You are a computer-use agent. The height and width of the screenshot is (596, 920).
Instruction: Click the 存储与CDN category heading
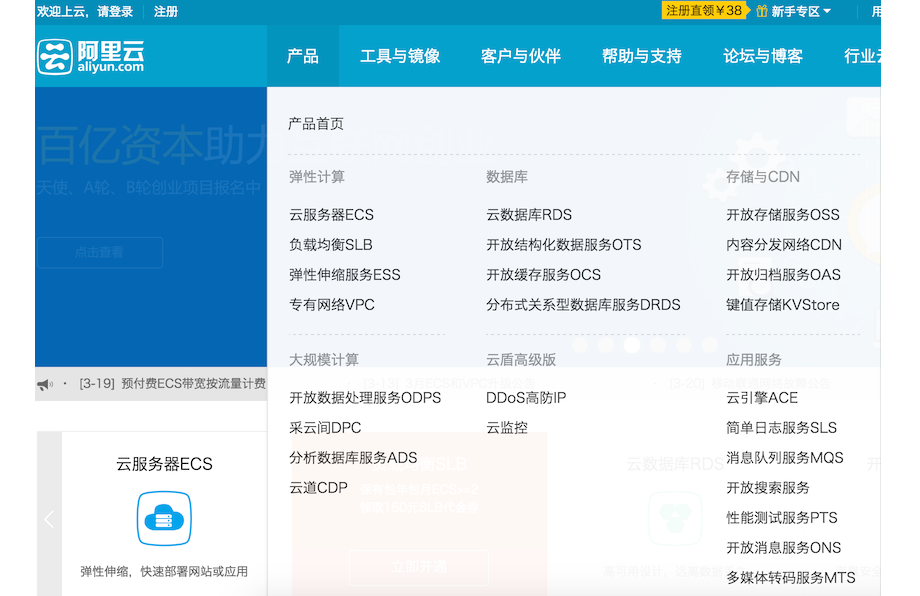763,177
